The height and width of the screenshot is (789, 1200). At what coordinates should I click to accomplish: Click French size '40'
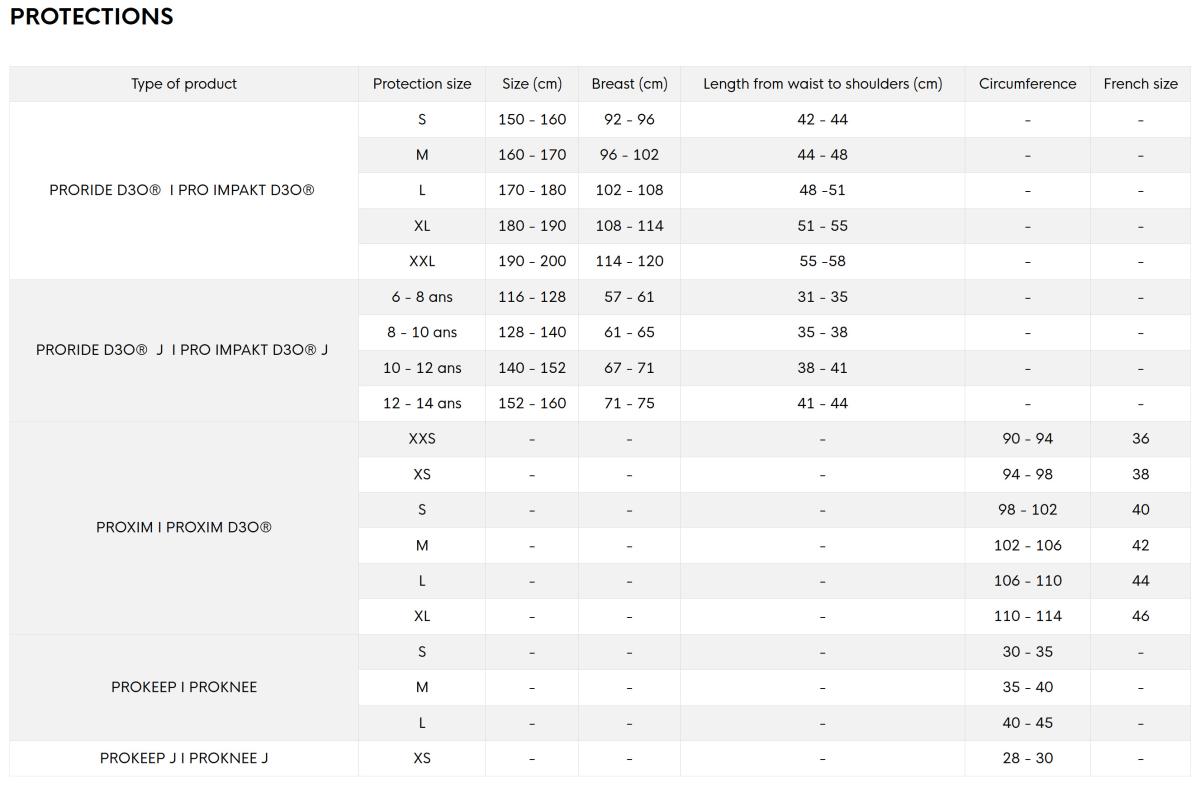[1140, 510]
